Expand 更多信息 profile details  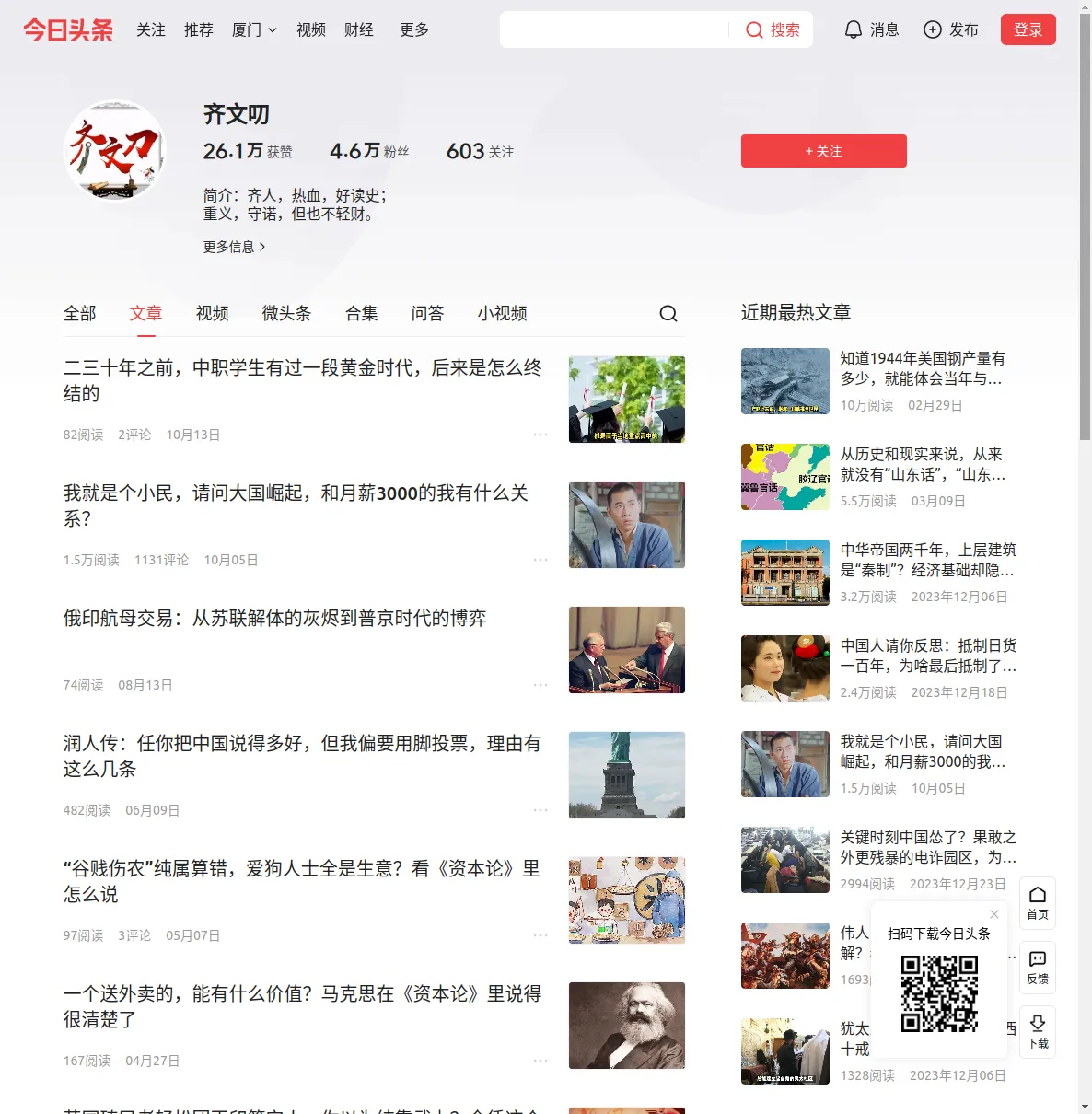pos(235,247)
